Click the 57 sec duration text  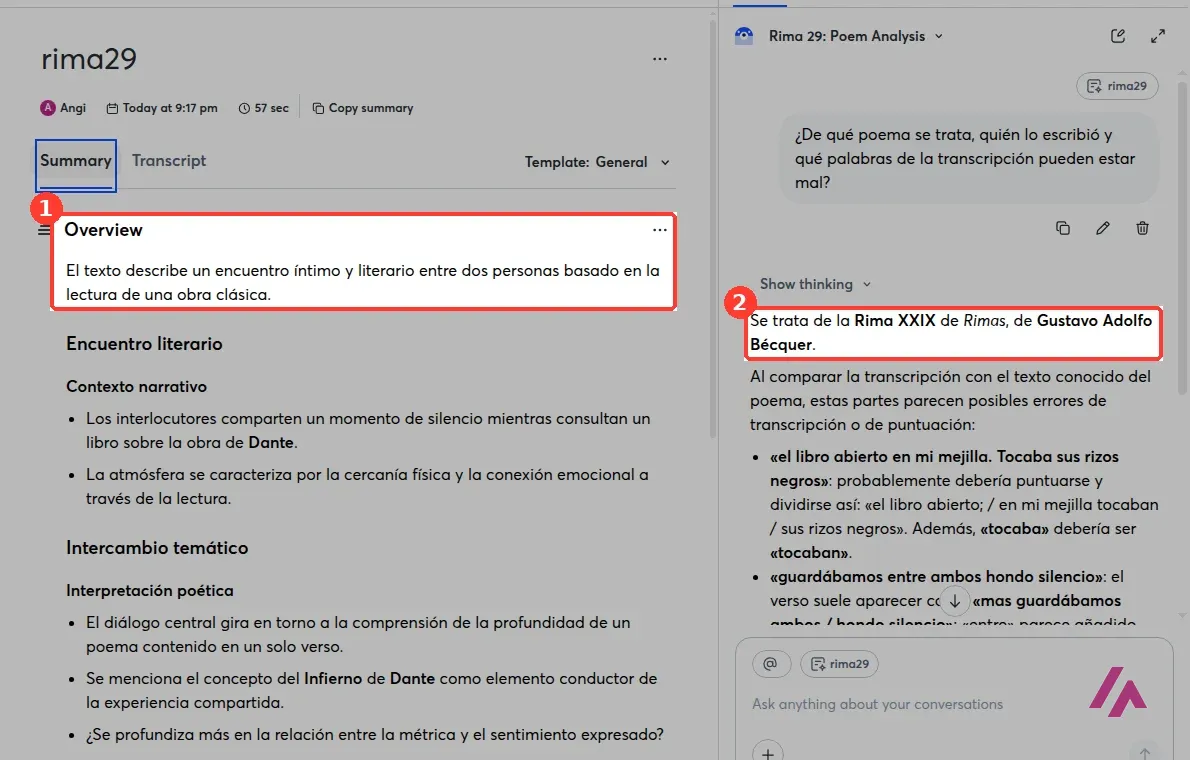click(x=272, y=108)
